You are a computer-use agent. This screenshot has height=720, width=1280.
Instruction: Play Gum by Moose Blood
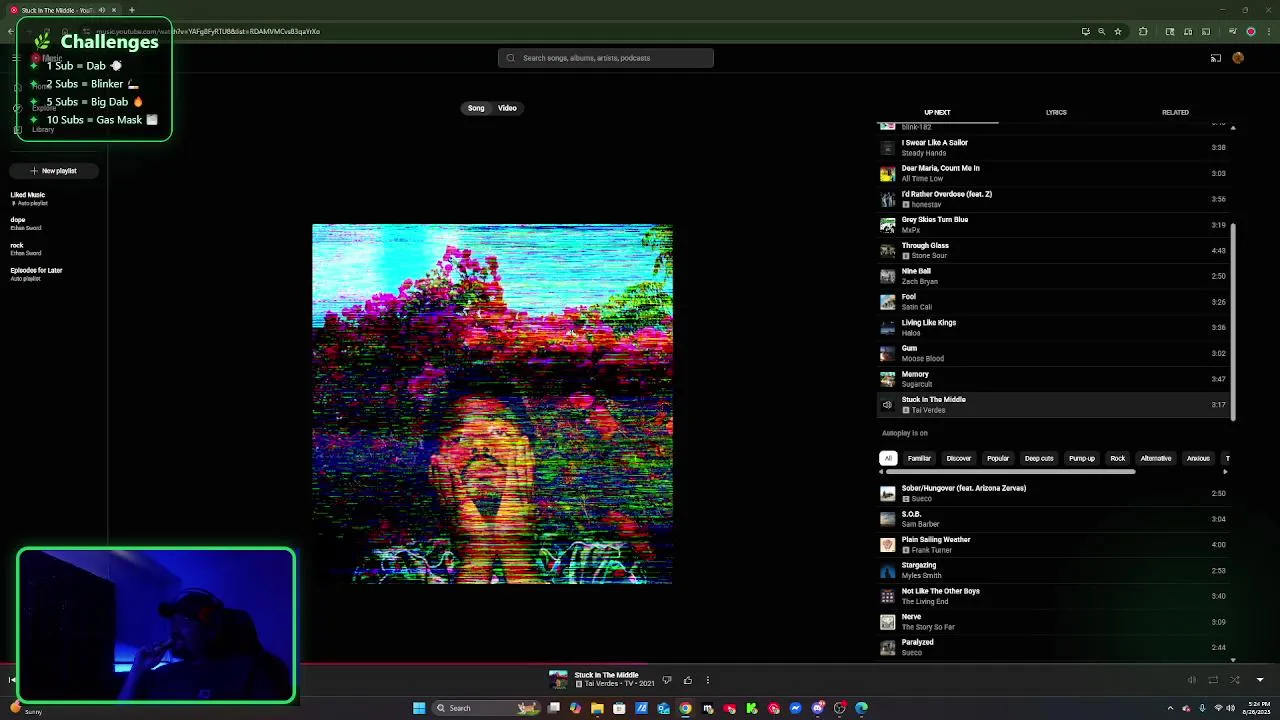(1052, 353)
